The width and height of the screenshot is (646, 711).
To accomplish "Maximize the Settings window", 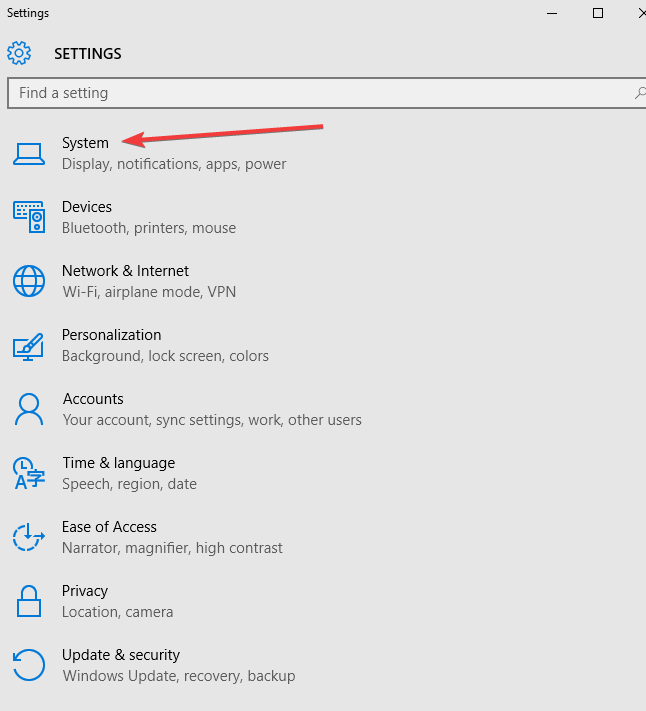I will [x=598, y=13].
